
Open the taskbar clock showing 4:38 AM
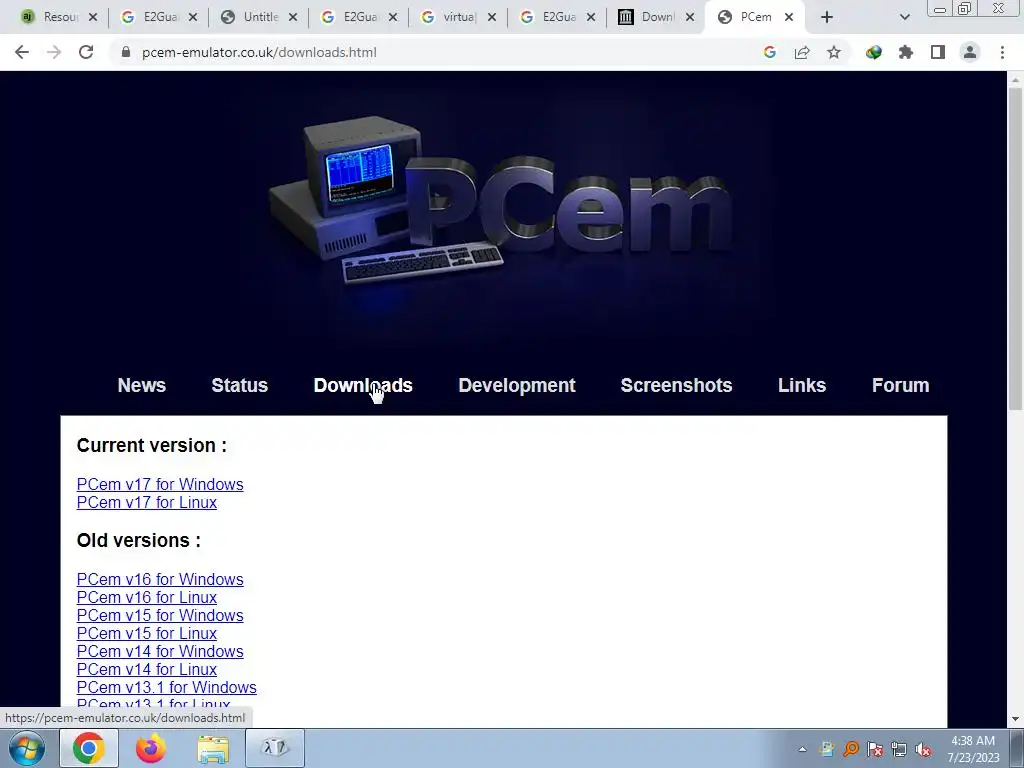(x=973, y=749)
